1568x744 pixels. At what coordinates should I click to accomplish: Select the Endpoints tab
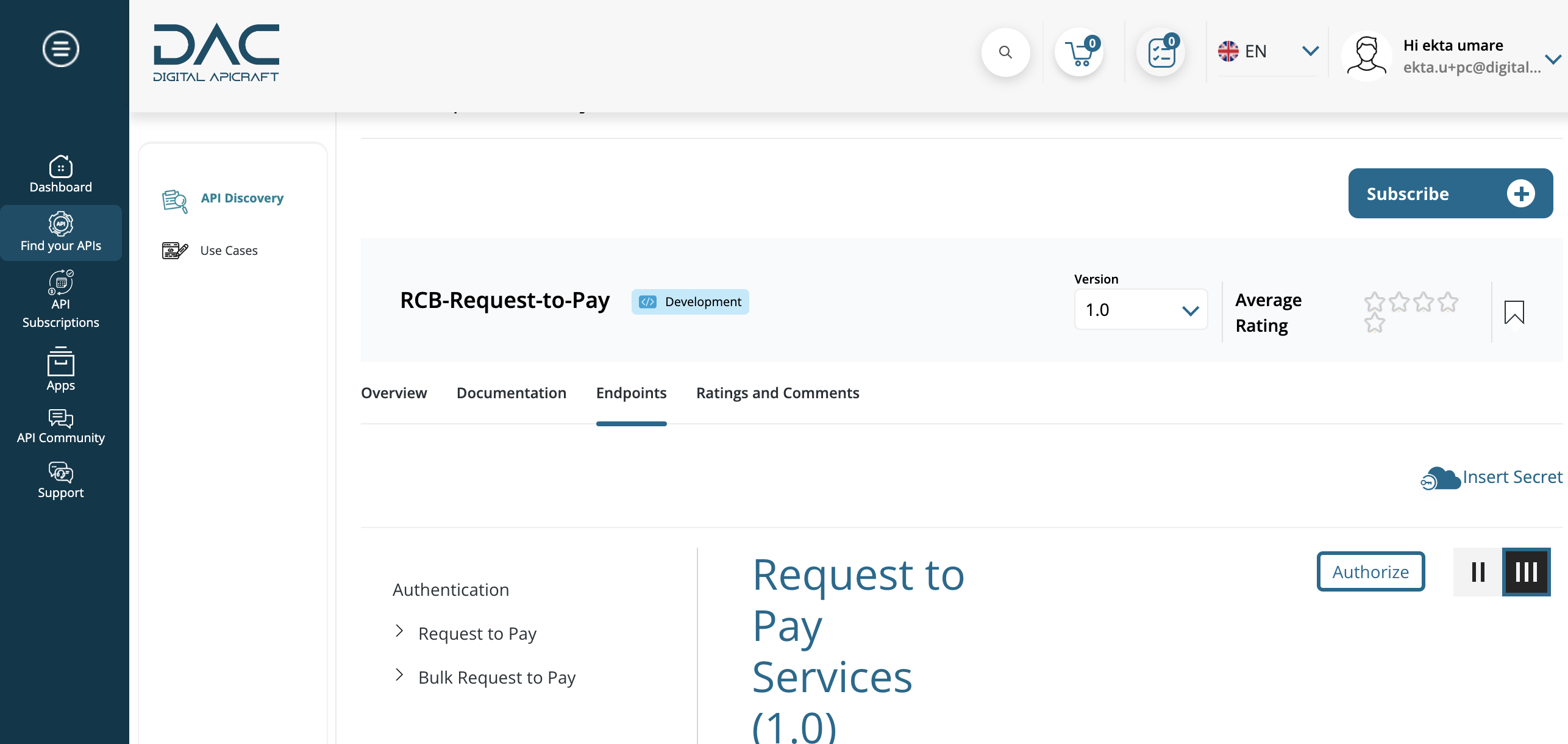(x=632, y=393)
